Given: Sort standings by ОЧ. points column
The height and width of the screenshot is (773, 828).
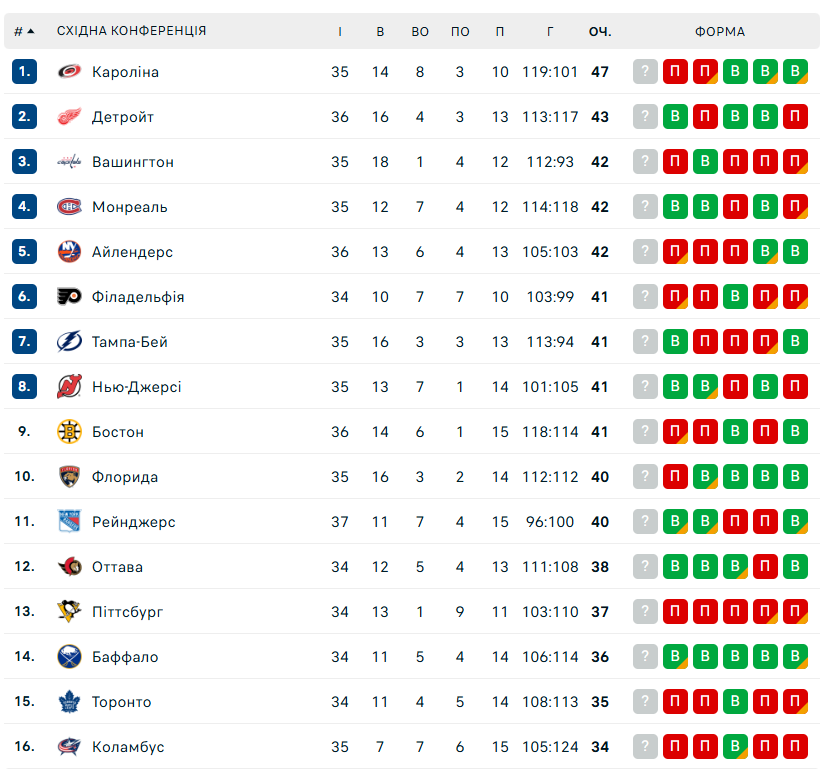Looking at the screenshot, I should [600, 31].
